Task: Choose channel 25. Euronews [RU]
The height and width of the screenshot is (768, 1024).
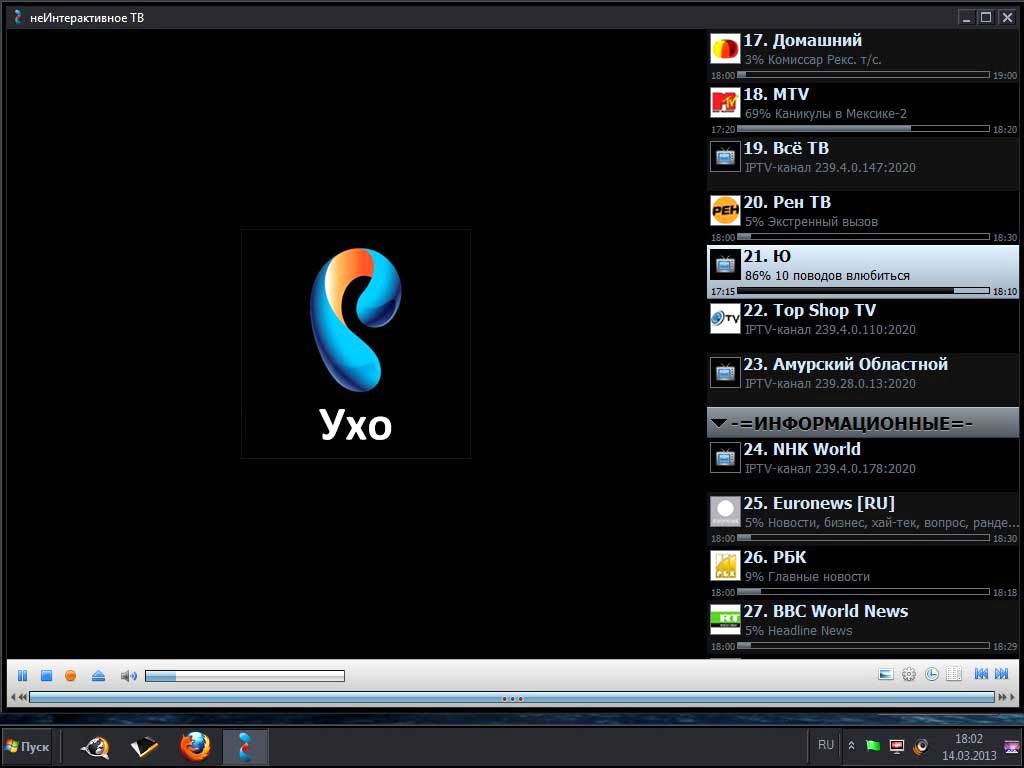Action: (863, 519)
